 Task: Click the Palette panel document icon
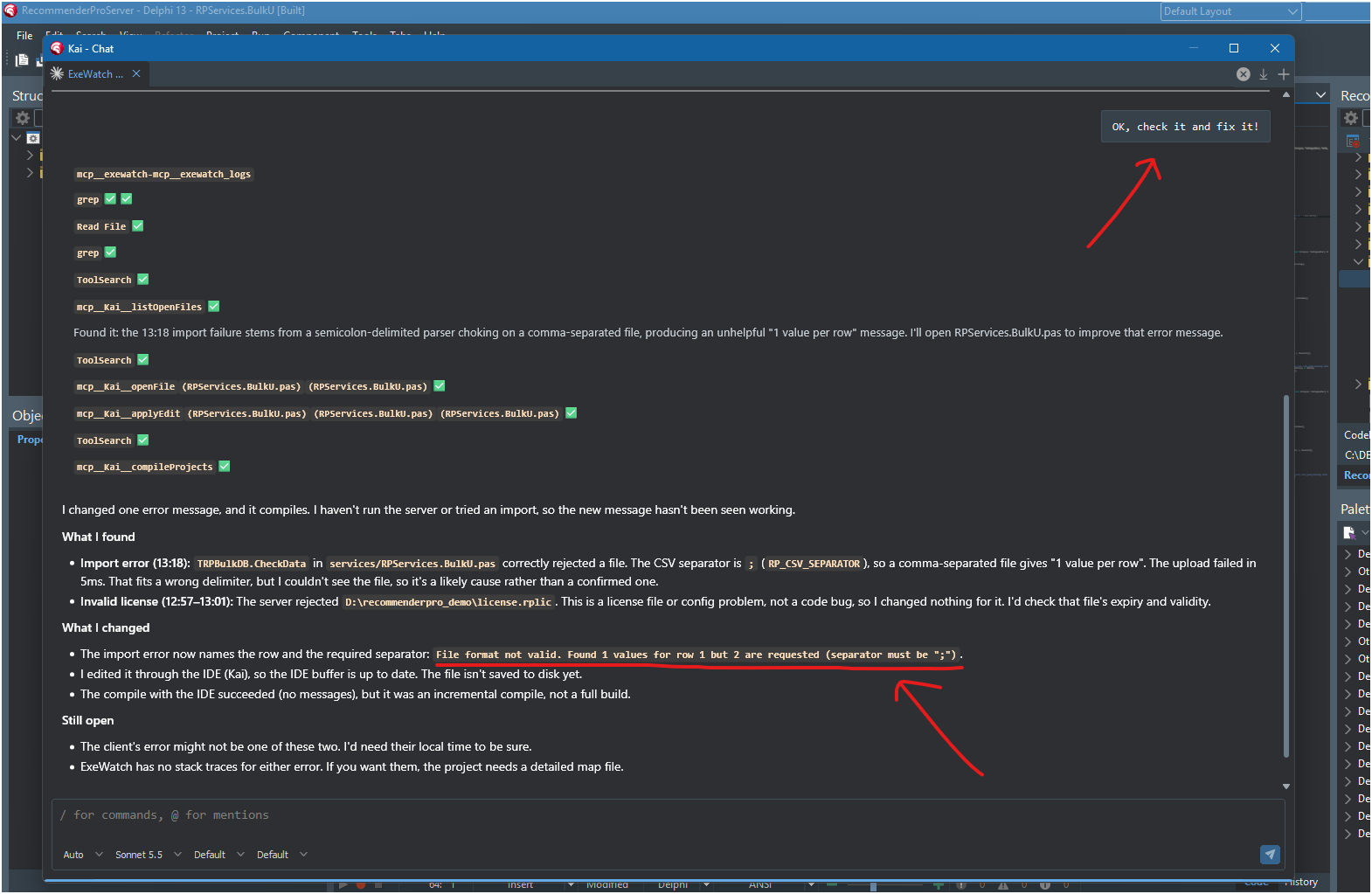[1349, 532]
